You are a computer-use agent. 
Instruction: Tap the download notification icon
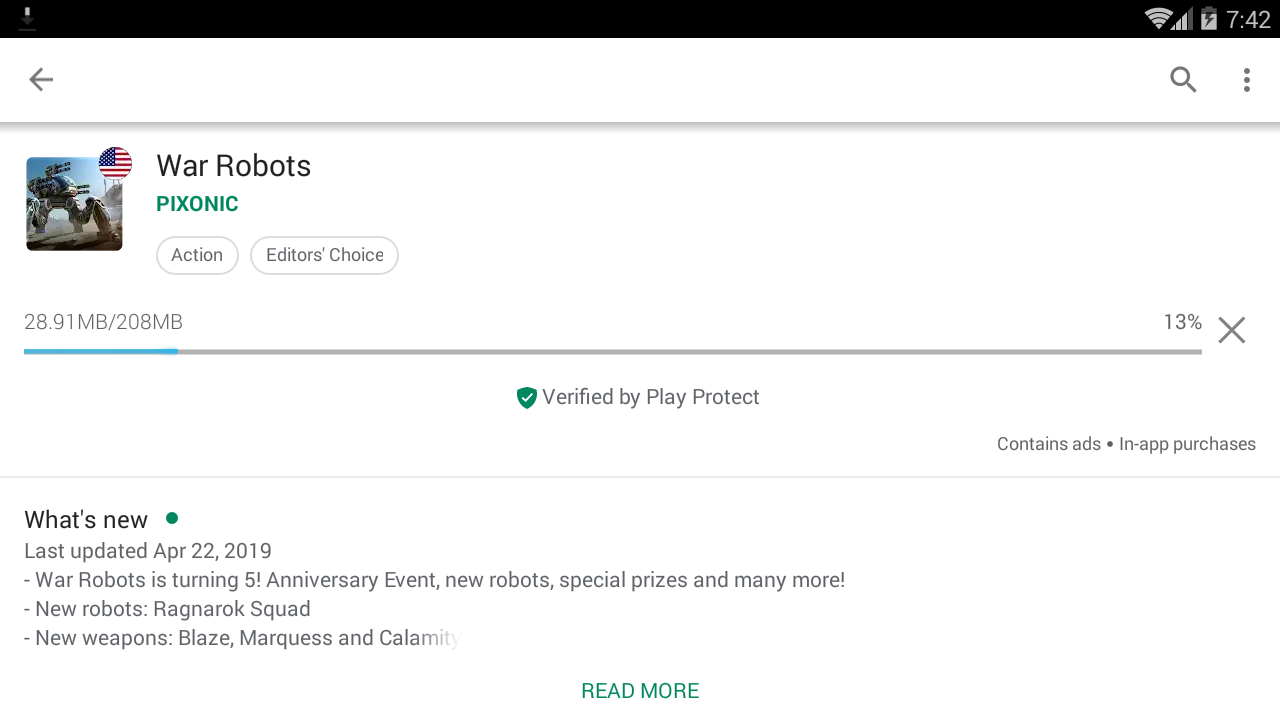coord(27,18)
